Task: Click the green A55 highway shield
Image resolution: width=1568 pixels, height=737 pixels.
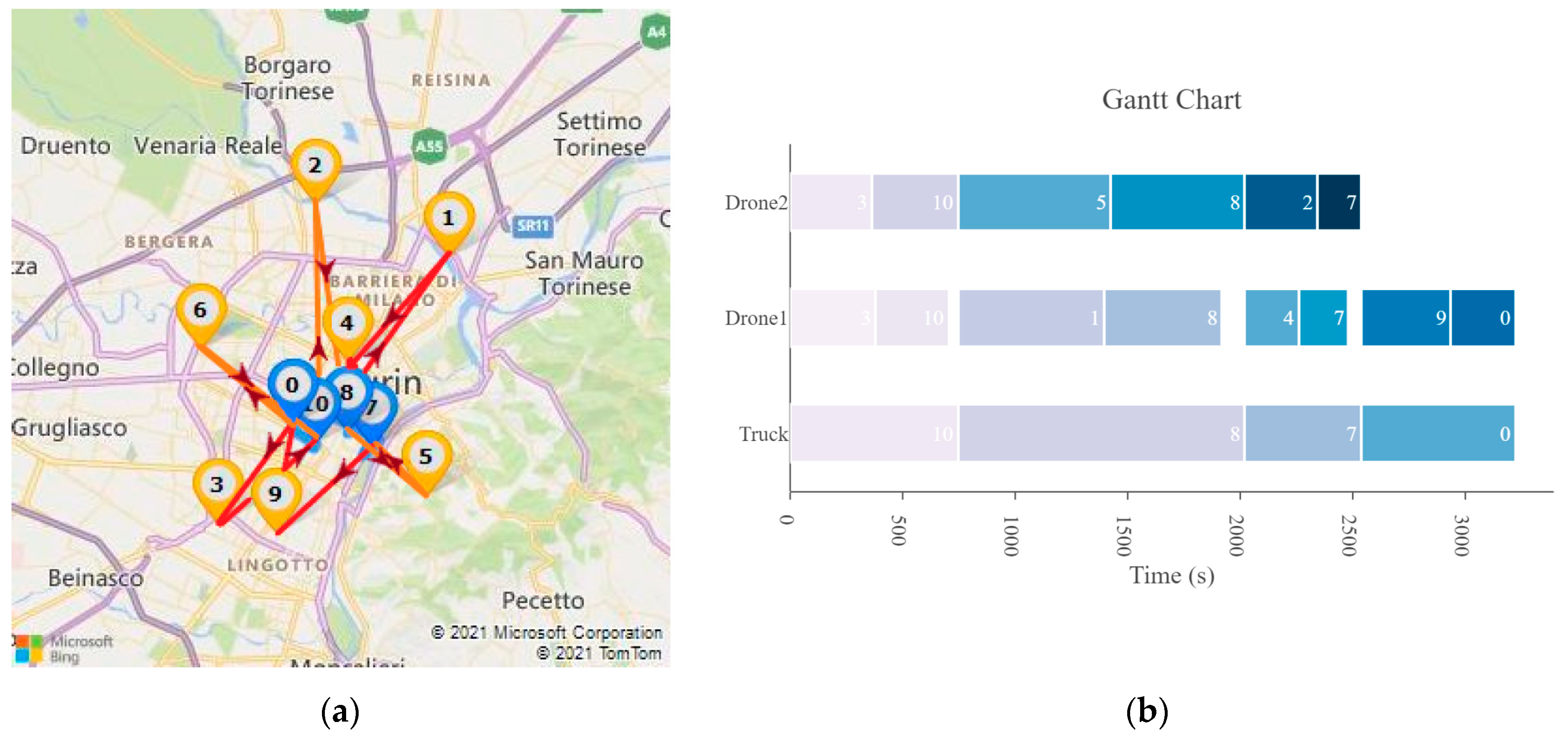Action: [429, 146]
